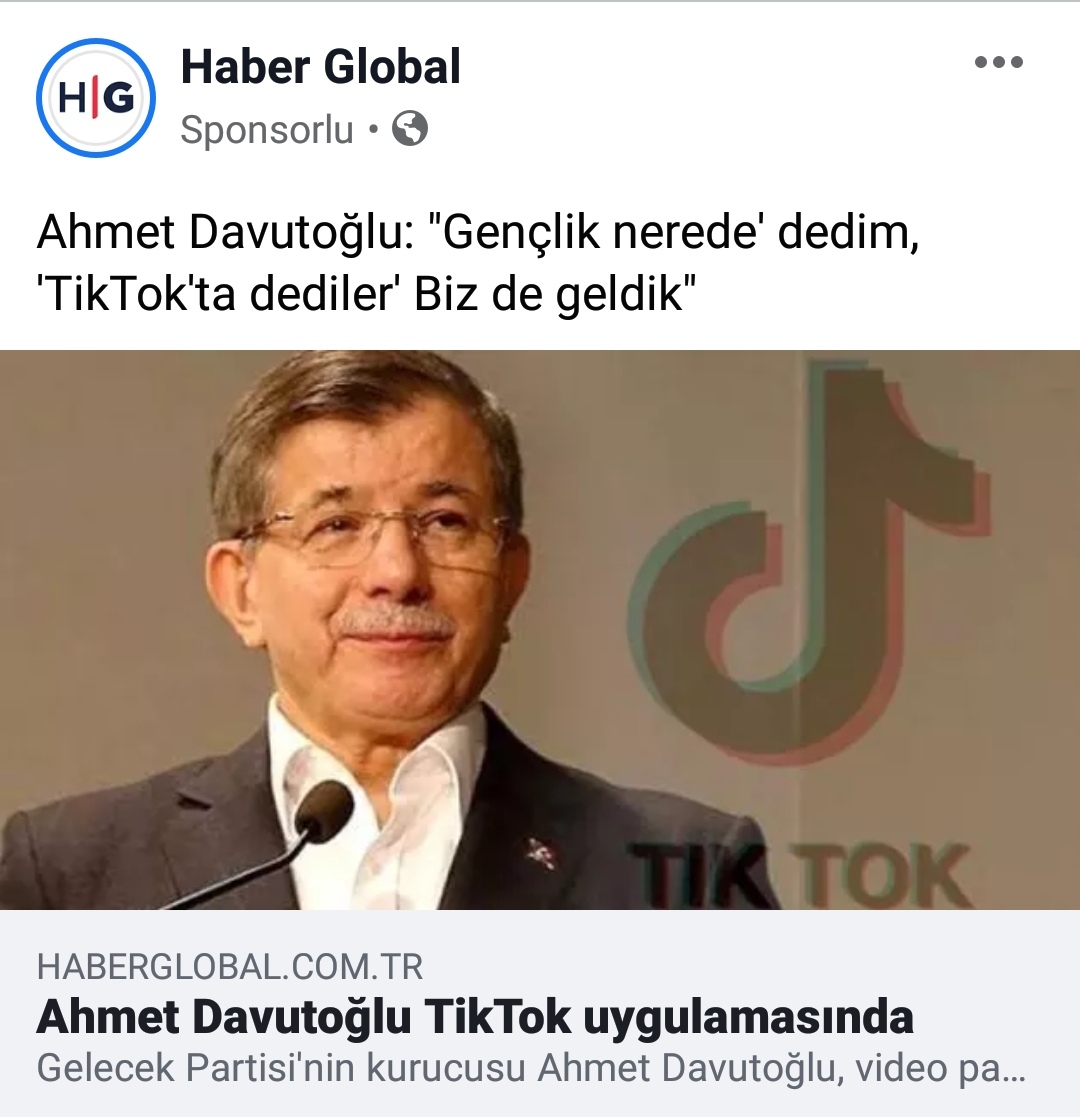Image resolution: width=1080 pixels, height=1117 pixels.
Task: Open the HABERGLOBAL.COM.TR domain link
Action: pyautogui.click(x=229, y=967)
